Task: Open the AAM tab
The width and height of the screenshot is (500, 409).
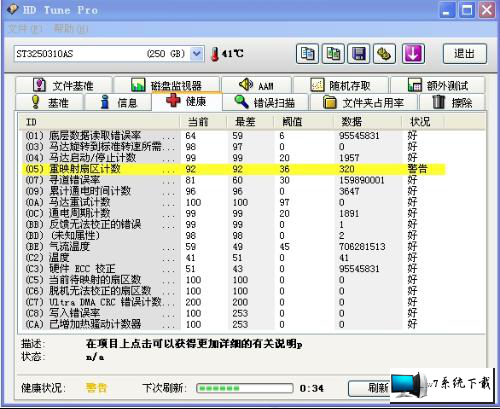Action: (x=256, y=85)
